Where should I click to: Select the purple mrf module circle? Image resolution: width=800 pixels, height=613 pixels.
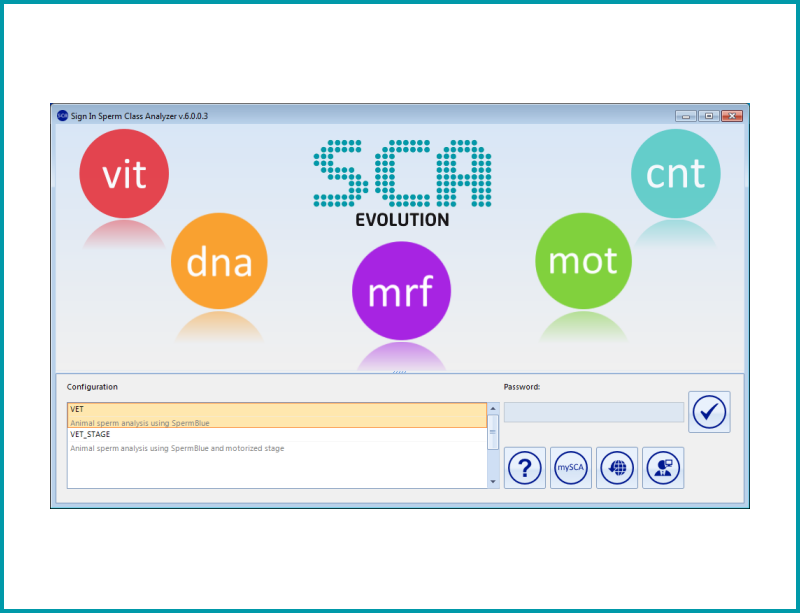[x=402, y=290]
